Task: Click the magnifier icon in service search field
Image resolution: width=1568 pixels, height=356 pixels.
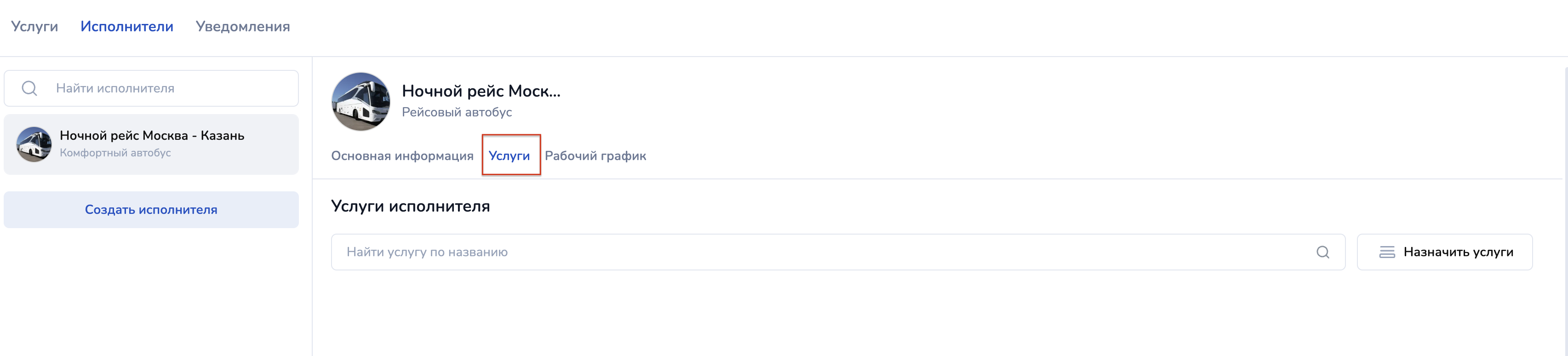Action: point(1322,252)
